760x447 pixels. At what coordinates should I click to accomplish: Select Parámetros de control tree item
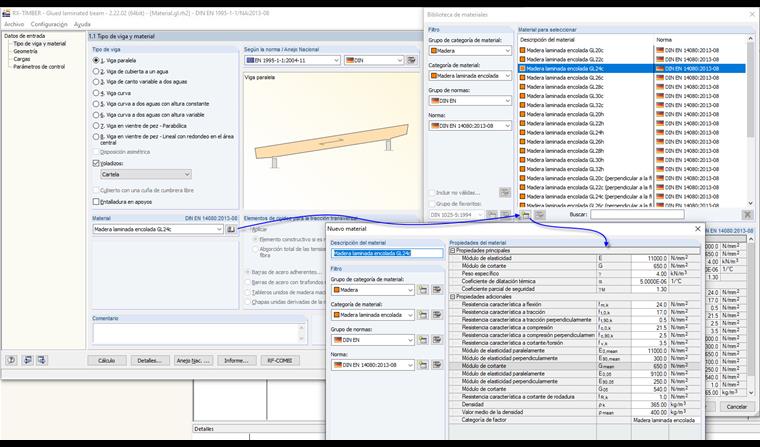click(39, 67)
